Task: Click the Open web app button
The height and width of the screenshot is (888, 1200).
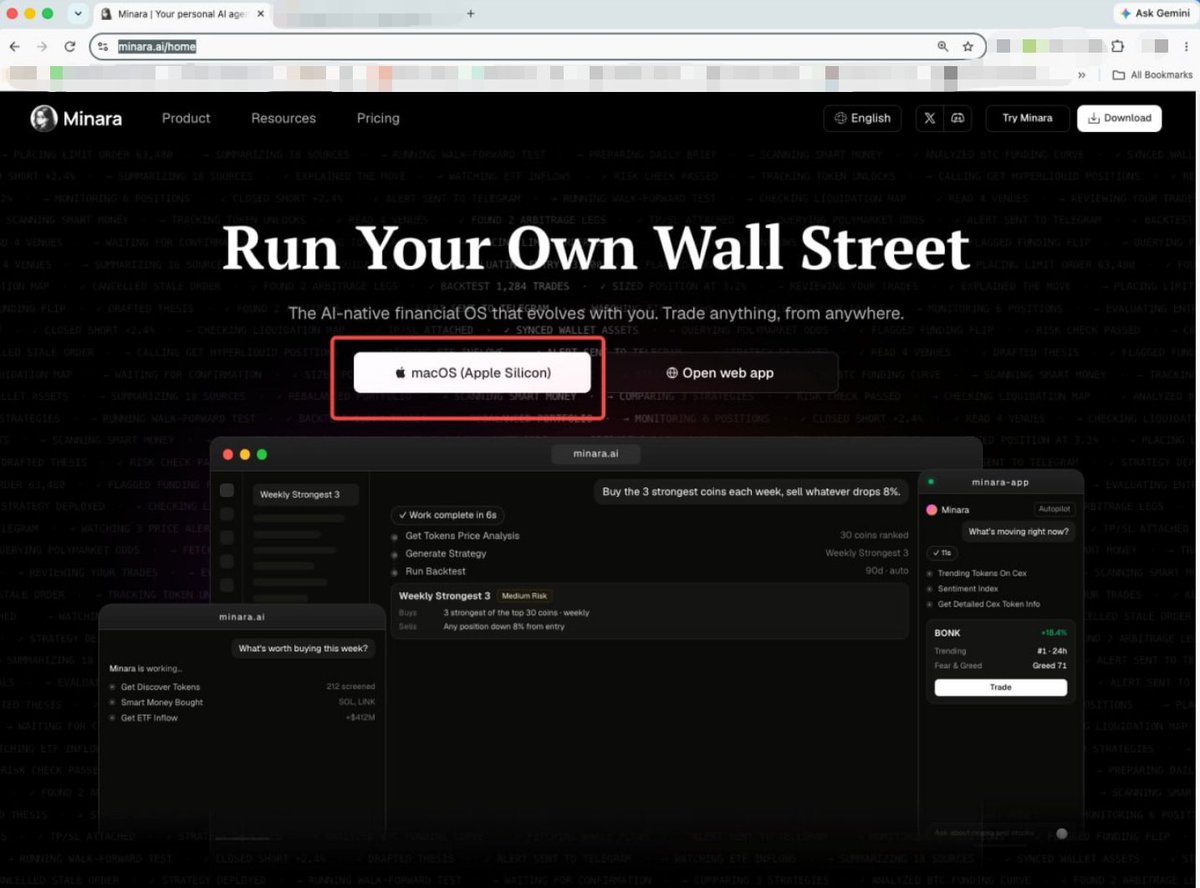Action: tap(720, 373)
